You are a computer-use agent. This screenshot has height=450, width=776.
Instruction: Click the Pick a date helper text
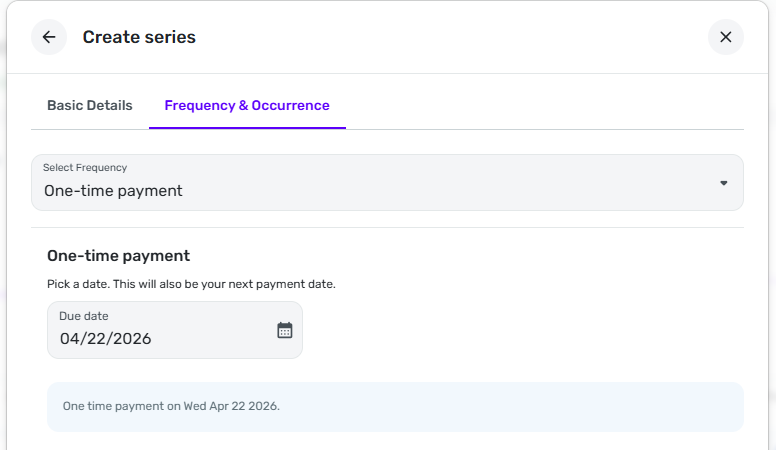tap(191, 284)
